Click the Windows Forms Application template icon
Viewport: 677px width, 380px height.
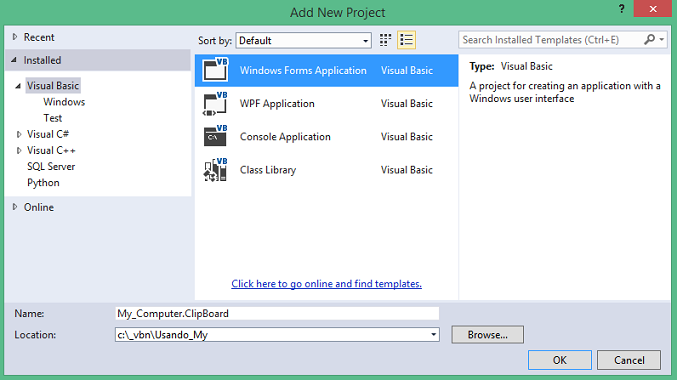[215, 70]
